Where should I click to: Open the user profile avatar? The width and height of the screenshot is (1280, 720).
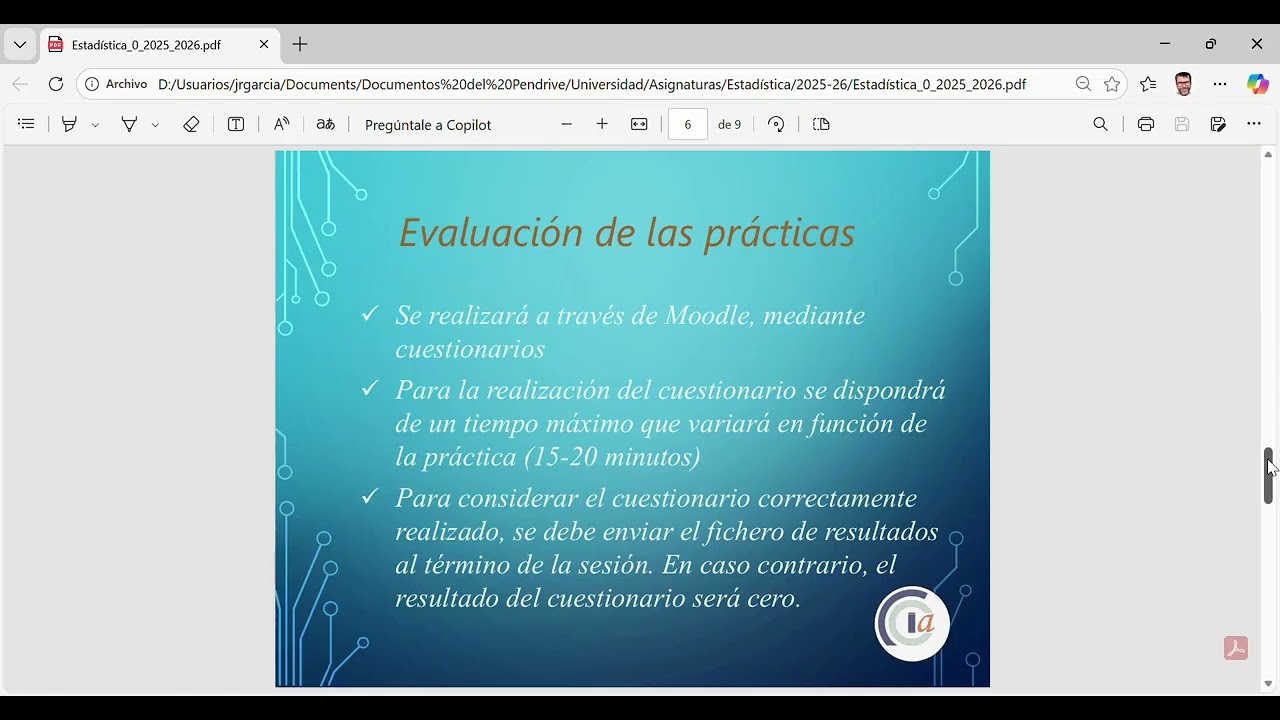click(1184, 84)
